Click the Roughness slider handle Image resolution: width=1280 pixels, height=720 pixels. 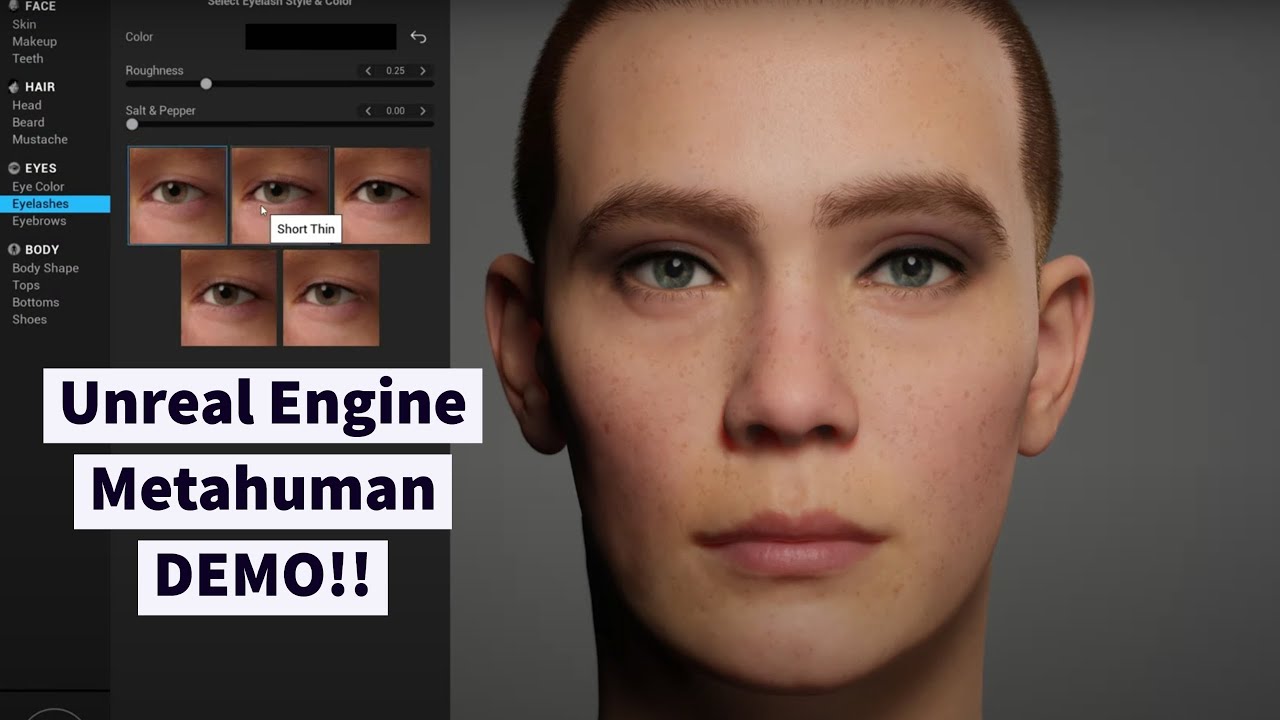tap(206, 84)
